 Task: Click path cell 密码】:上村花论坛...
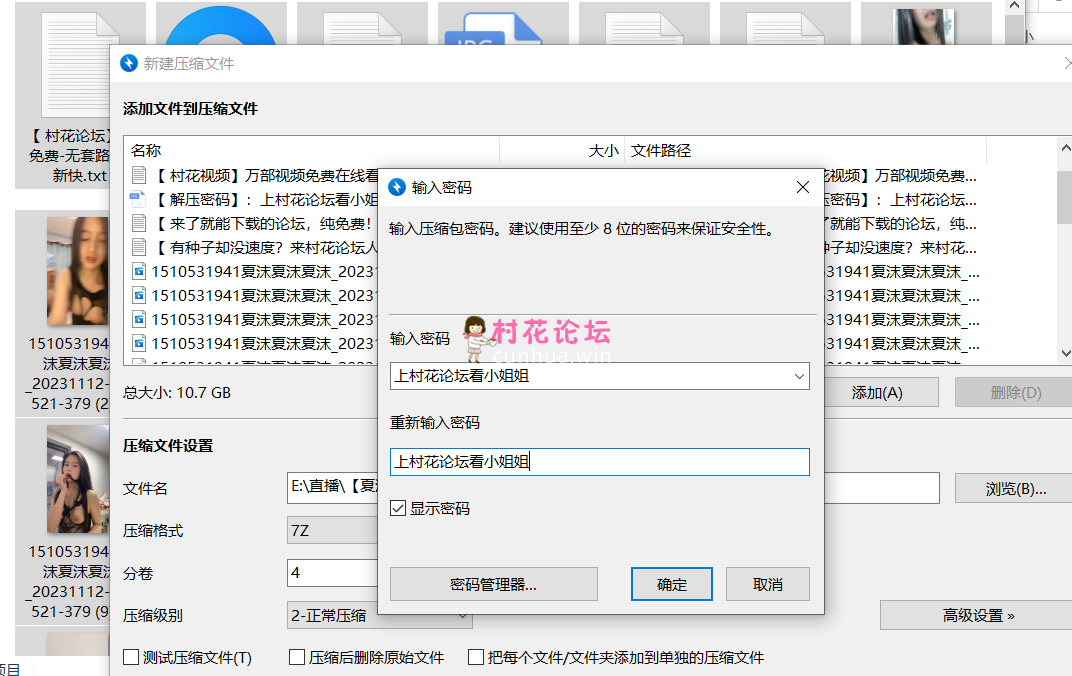[x=901, y=200]
